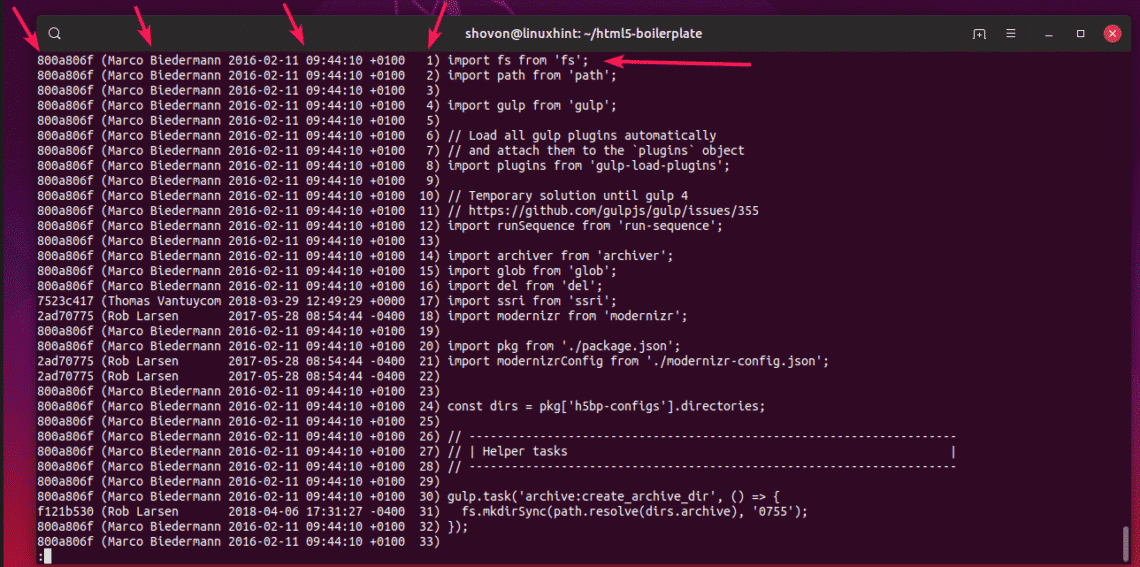Viewport: 1140px width, 567px height.
Task: Click line number 33)
Action: (x=431, y=541)
